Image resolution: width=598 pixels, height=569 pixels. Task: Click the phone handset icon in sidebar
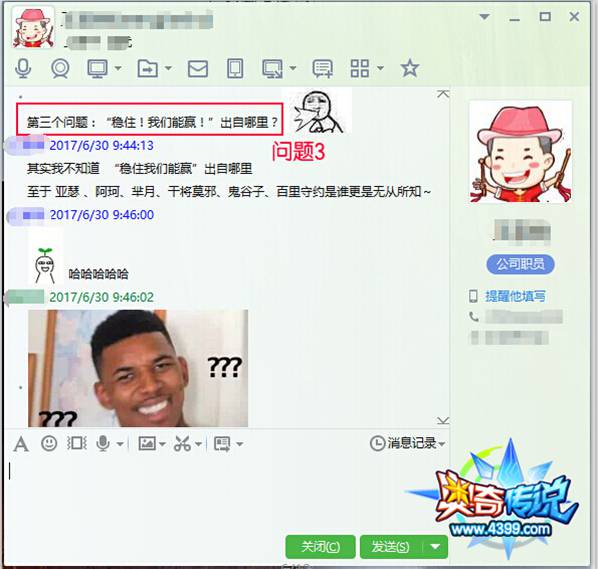474,317
